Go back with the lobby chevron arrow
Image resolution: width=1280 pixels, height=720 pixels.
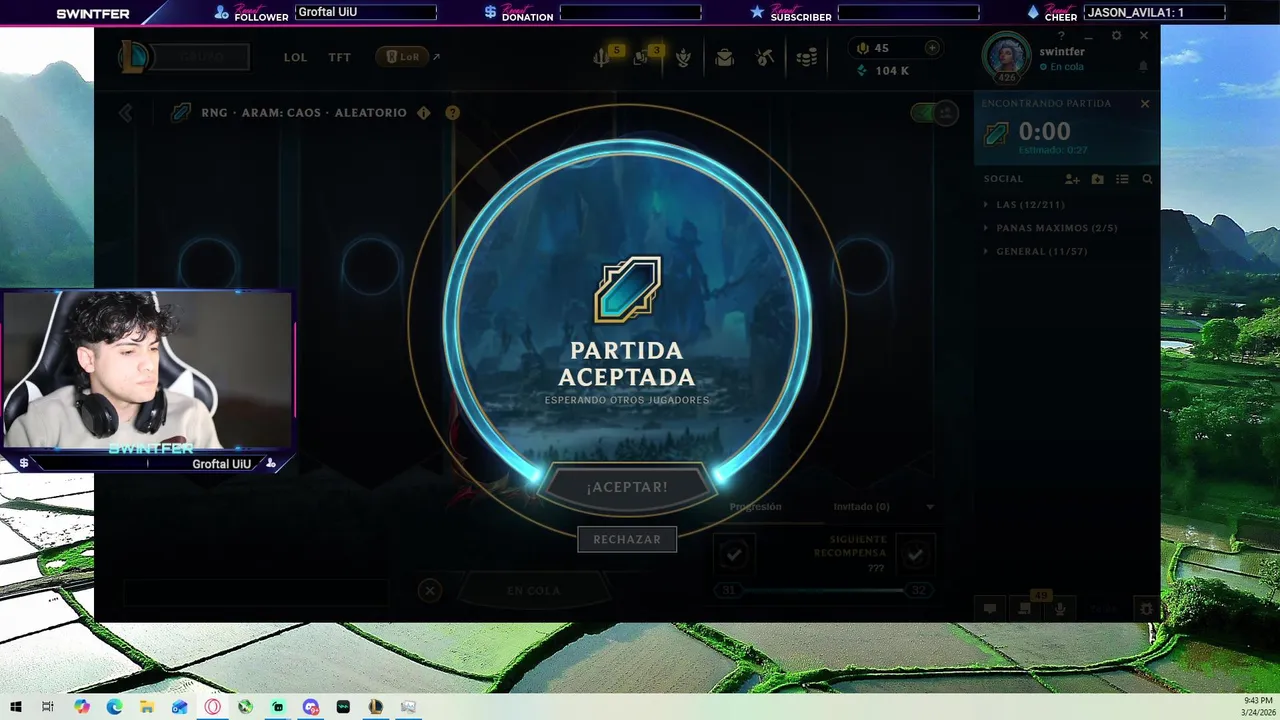coord(126,113)
